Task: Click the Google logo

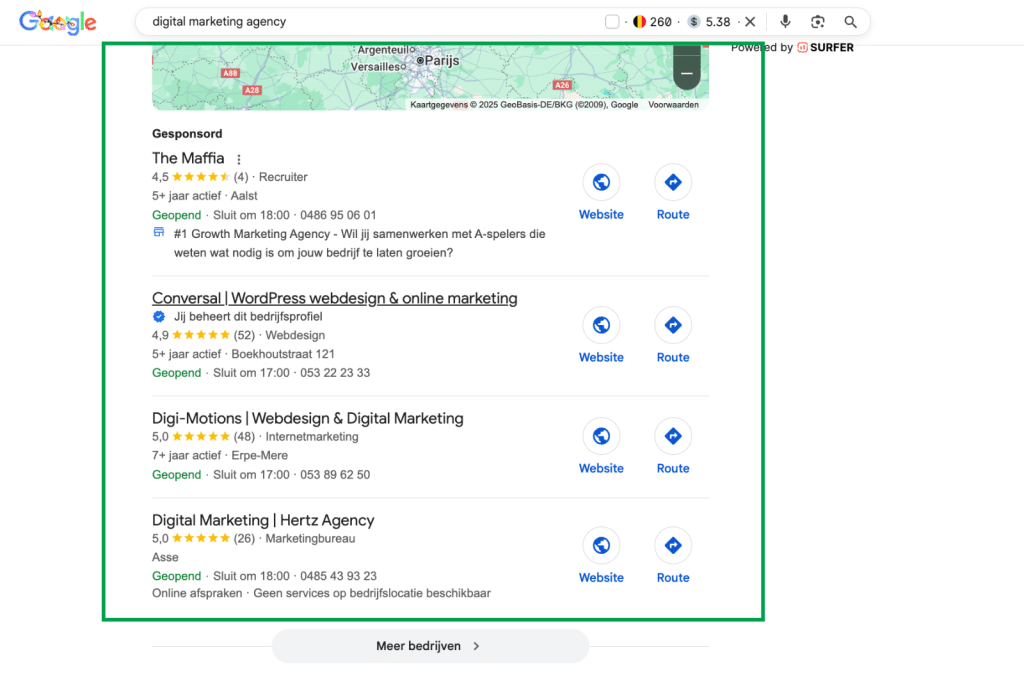Action: (x=58, y=21)
